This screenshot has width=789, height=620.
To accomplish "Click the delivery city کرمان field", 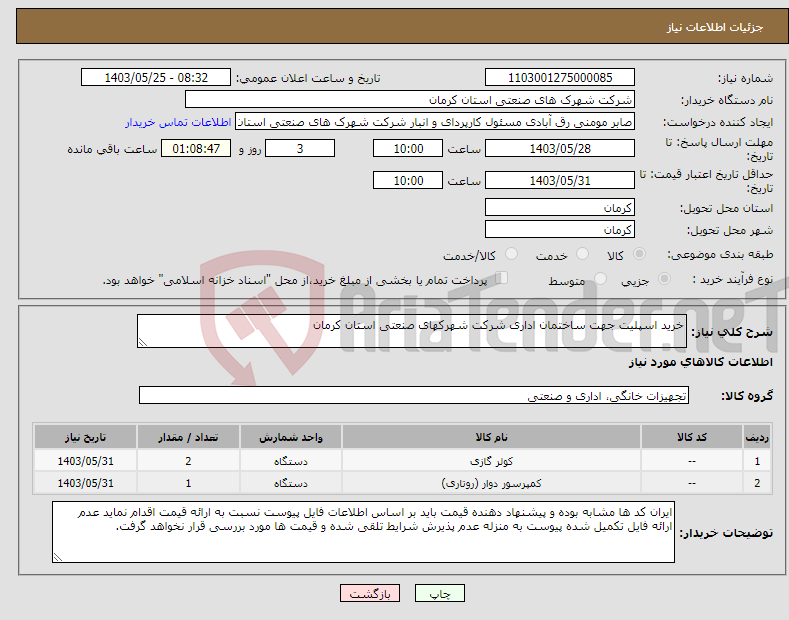I will 560,229.
